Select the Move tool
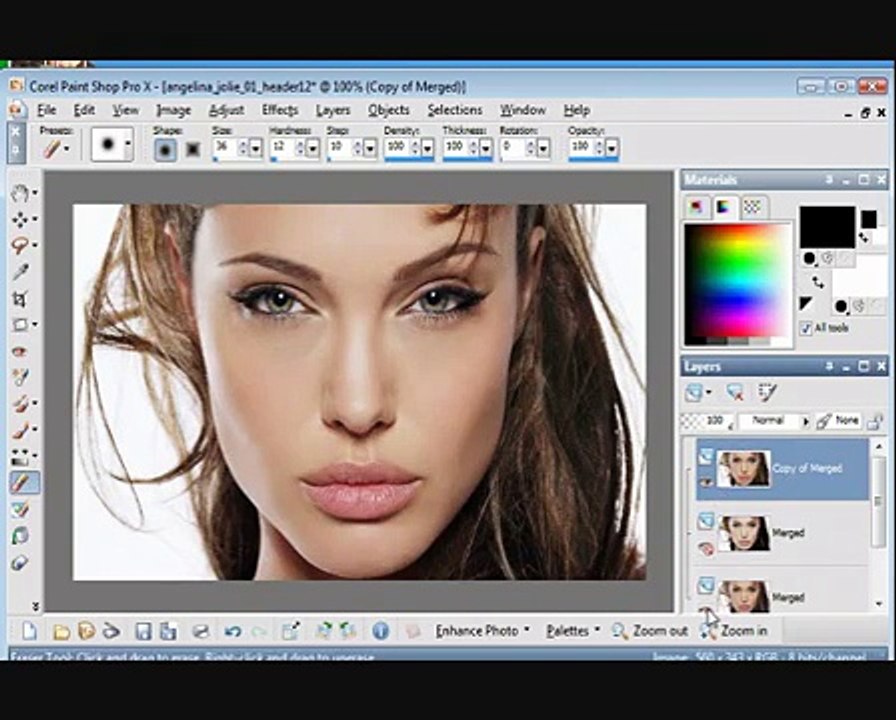The image size is (896, 720). [21, 219]
